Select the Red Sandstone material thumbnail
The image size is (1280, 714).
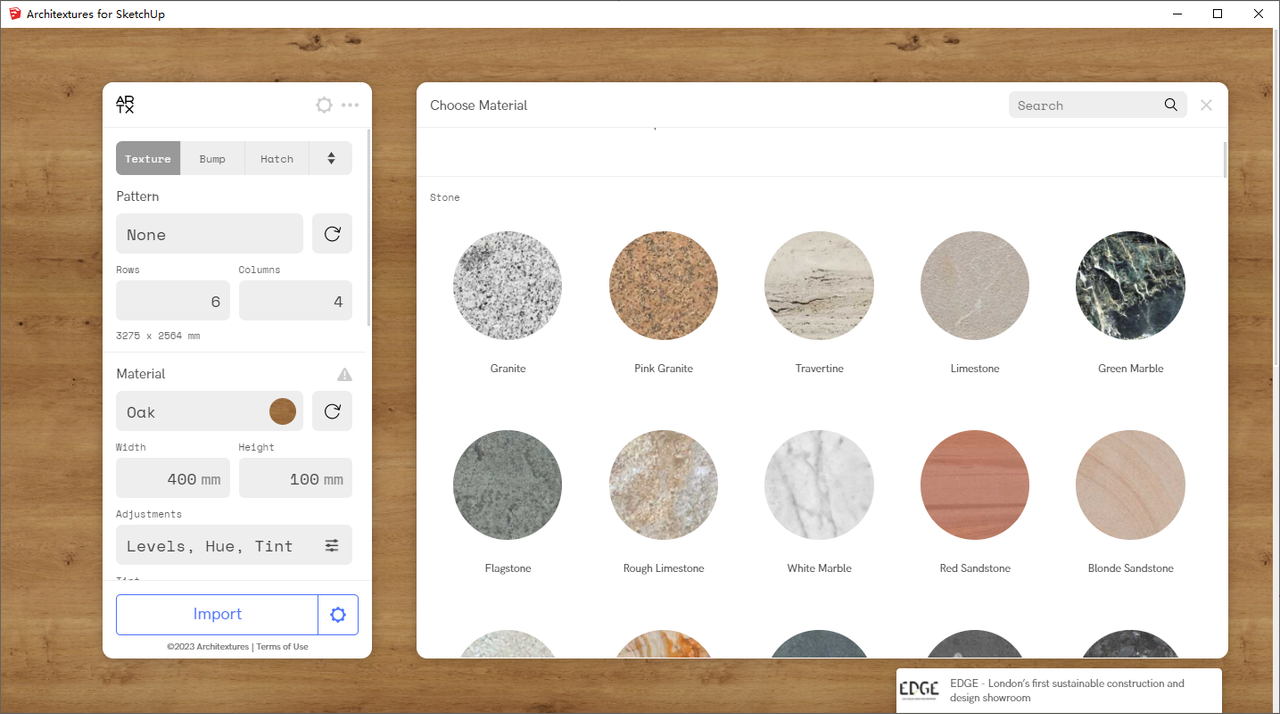coord(975,485)
